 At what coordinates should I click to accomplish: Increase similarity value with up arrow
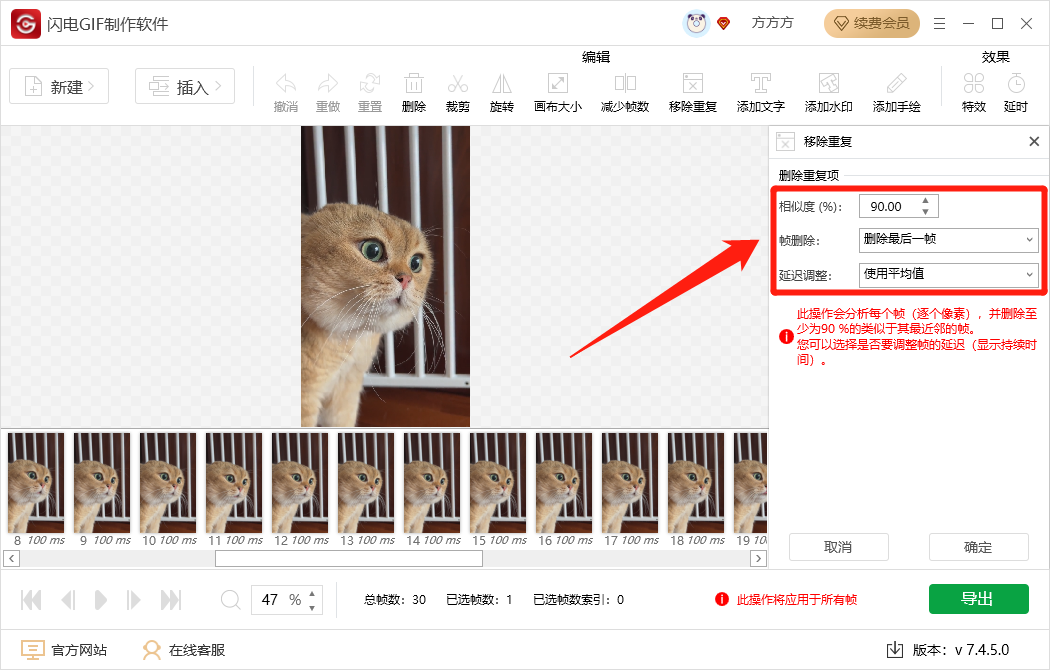(x=925, y=200)
